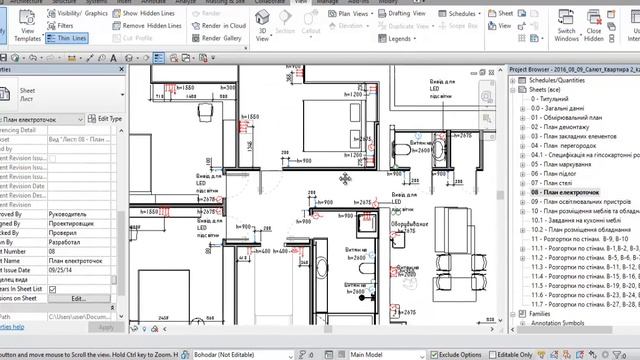Screen dimensions: 640x360
Task: Click design options icon left of Main Model
Action: pyautogui.click(x=329, y=355)
